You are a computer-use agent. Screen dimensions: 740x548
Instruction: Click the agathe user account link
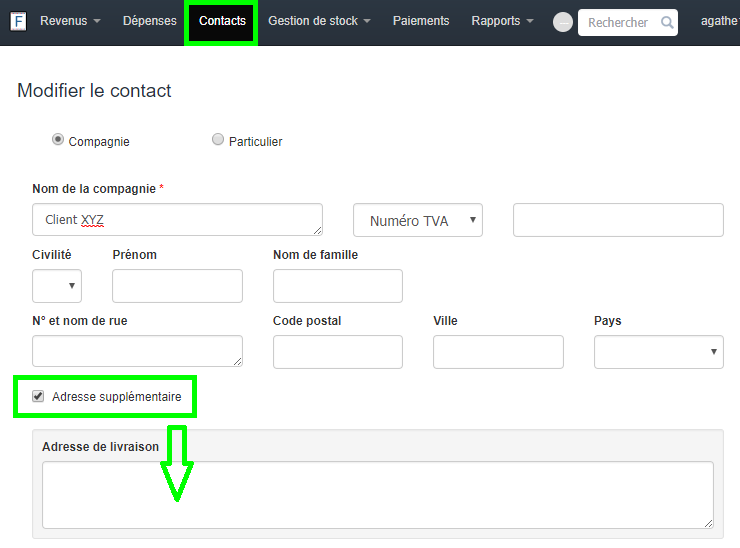pyautogui.click(x=720, y=21)
